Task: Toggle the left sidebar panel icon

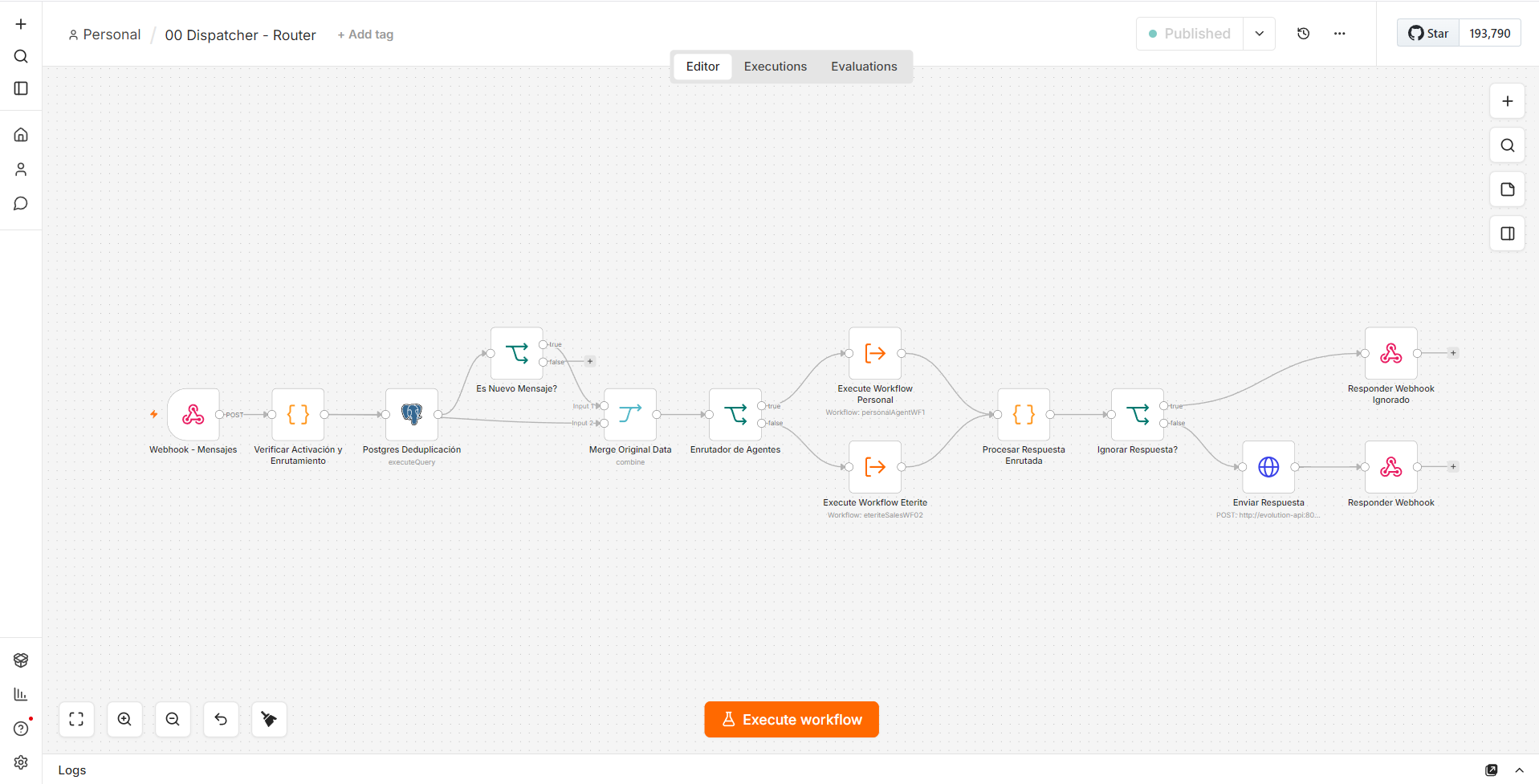Action: (21, 88)
